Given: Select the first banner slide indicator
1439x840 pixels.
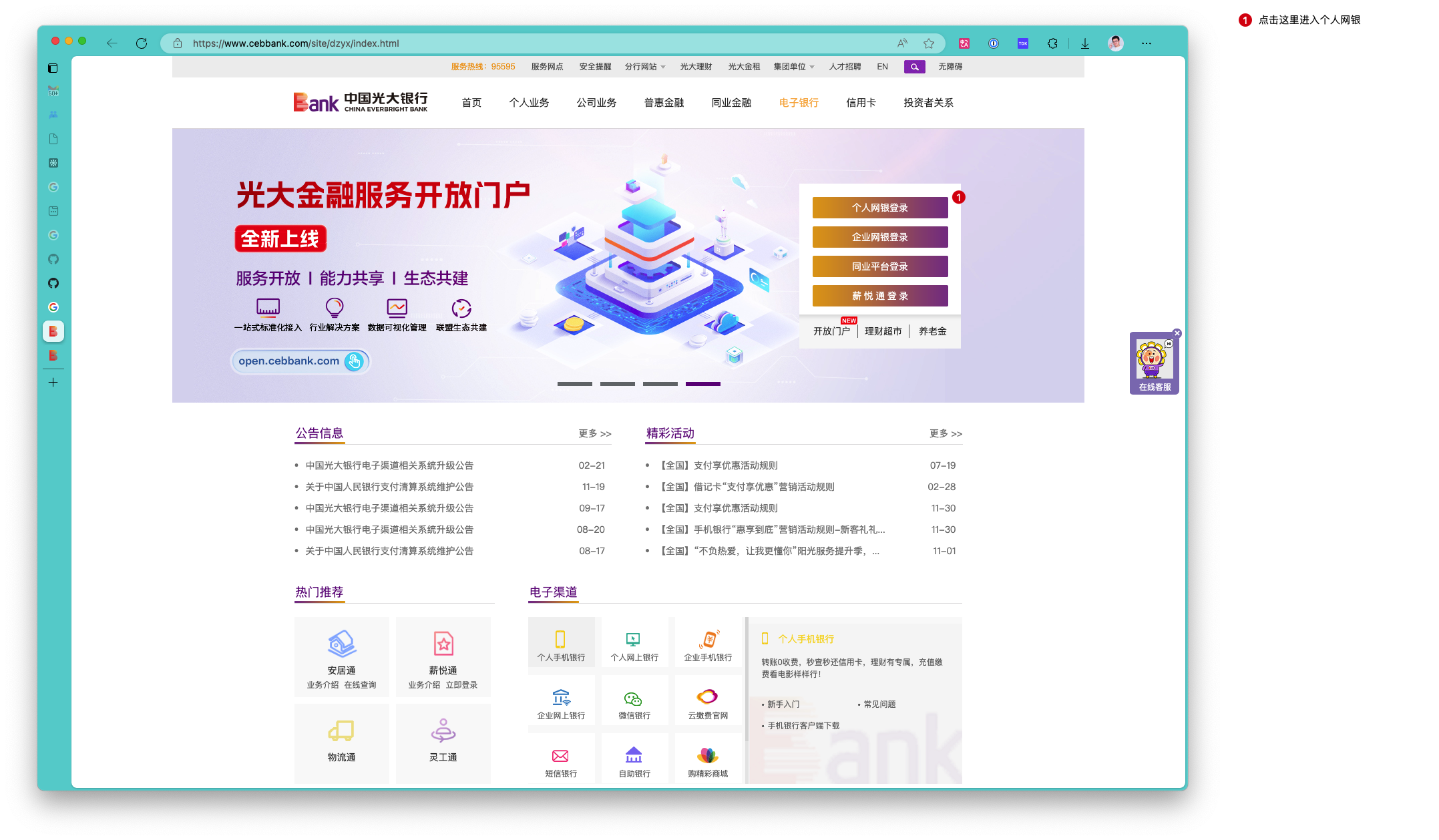Looking at the screenshot, I should tap(574, 384).
